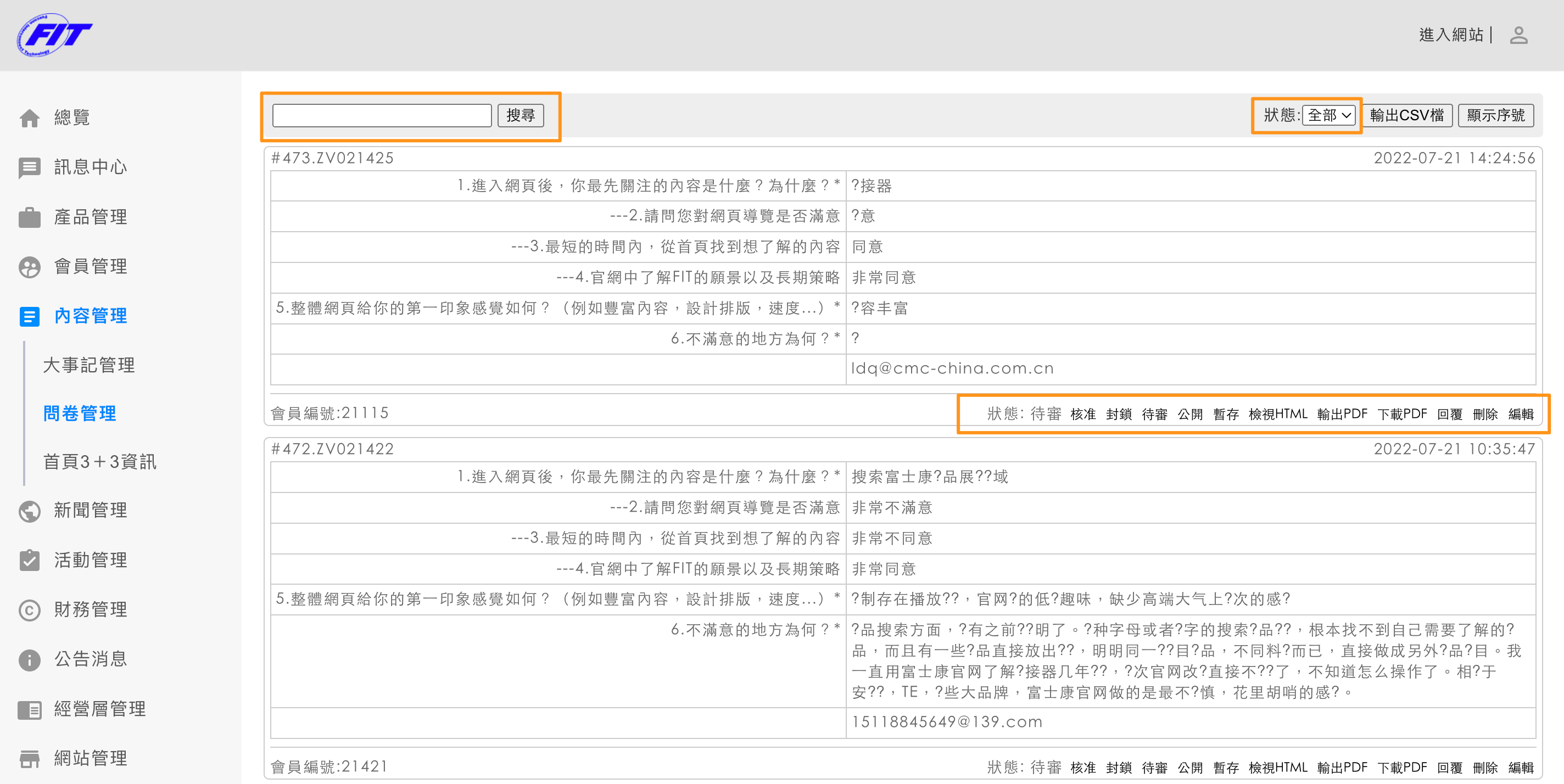Focus the search text field
The width and height of the screenshot is (1564, 784).
click(x=382, y=115)
